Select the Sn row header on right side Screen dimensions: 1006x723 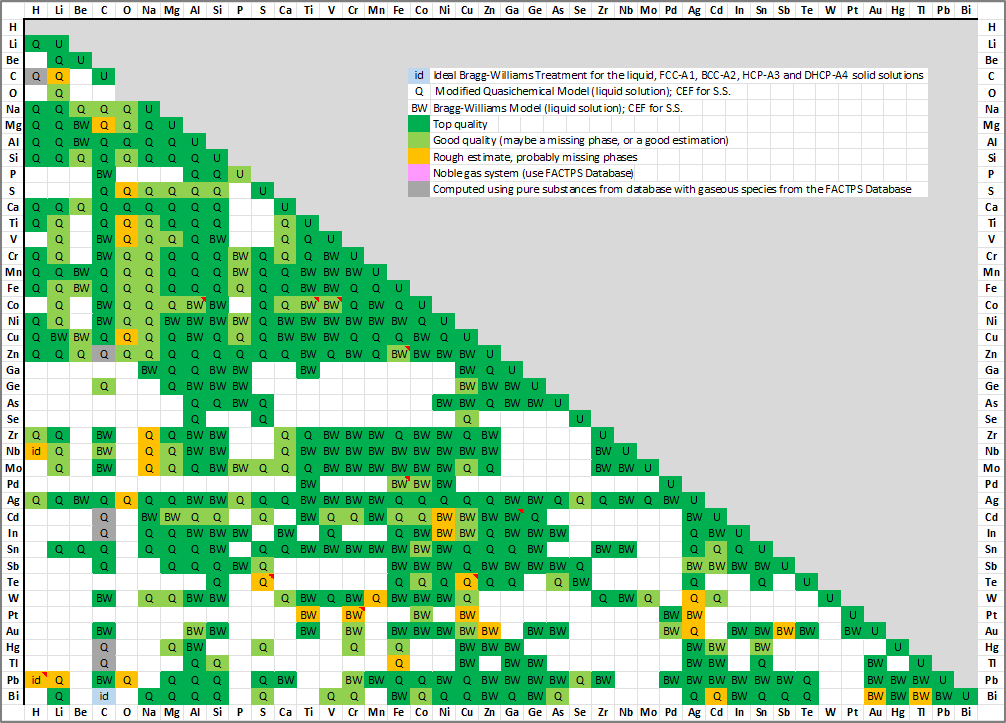[990, 549]
